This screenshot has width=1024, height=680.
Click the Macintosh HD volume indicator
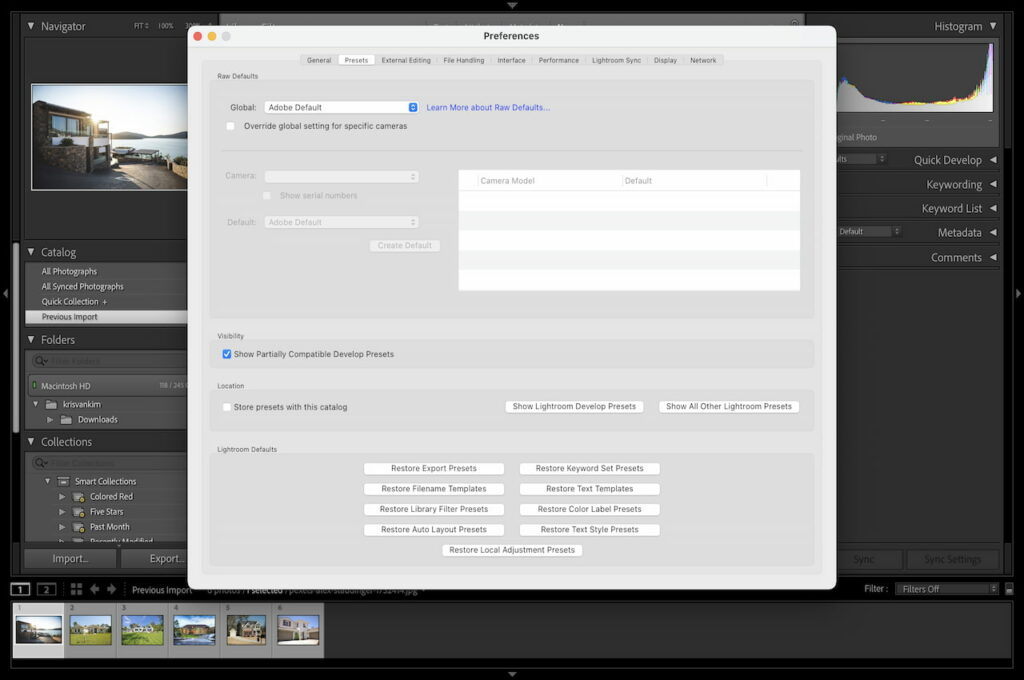click(33, 385)
